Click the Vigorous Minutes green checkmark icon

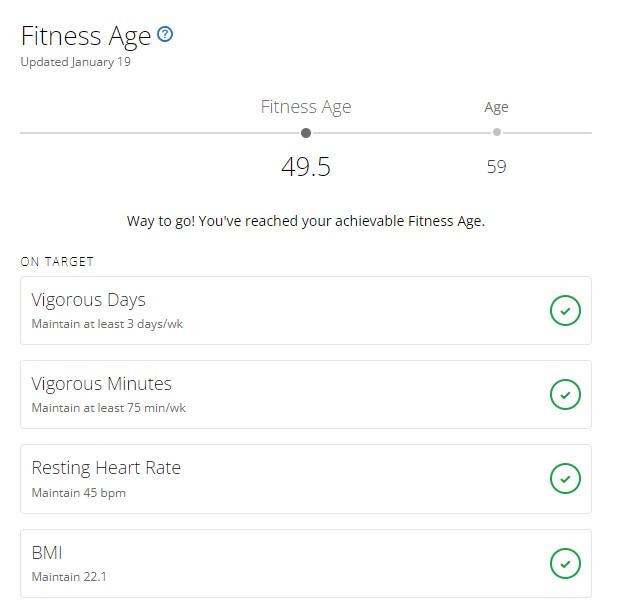(x=565, y=394)
